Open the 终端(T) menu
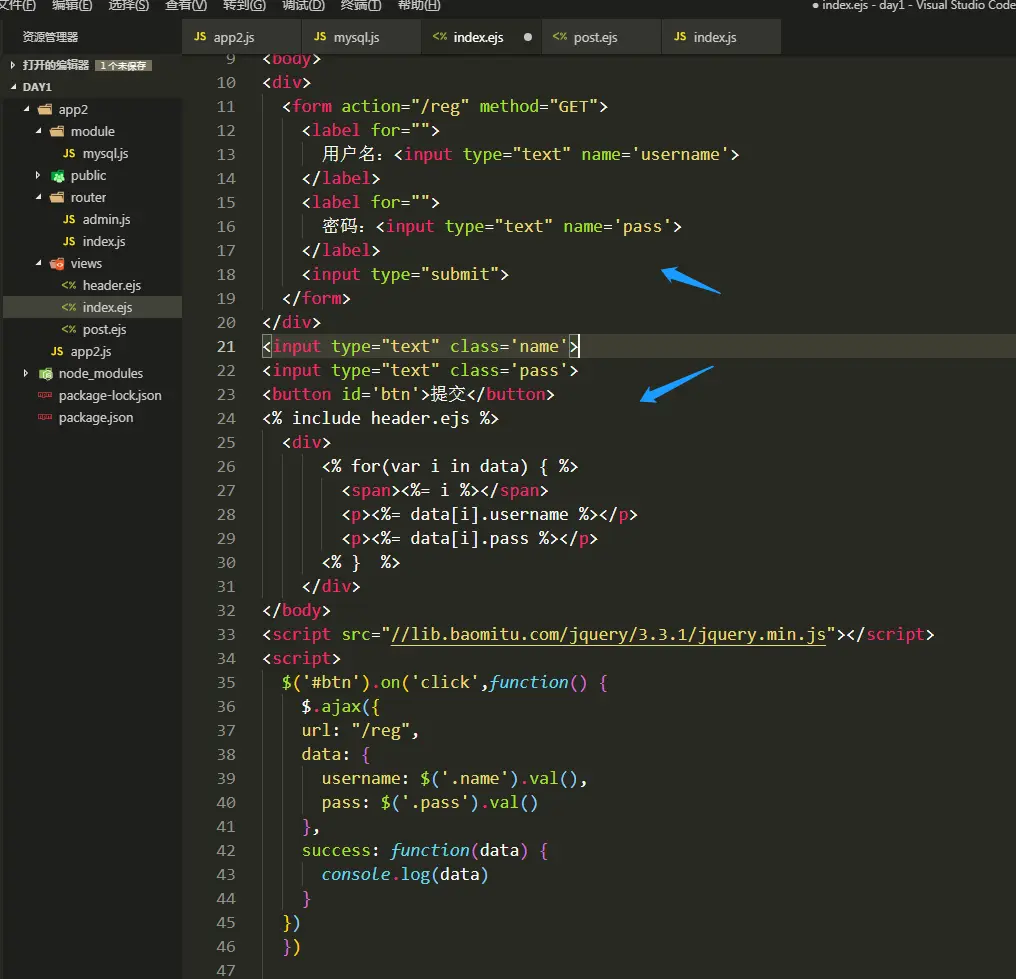This screenshot has width=1016, height=979. (361, 5)
